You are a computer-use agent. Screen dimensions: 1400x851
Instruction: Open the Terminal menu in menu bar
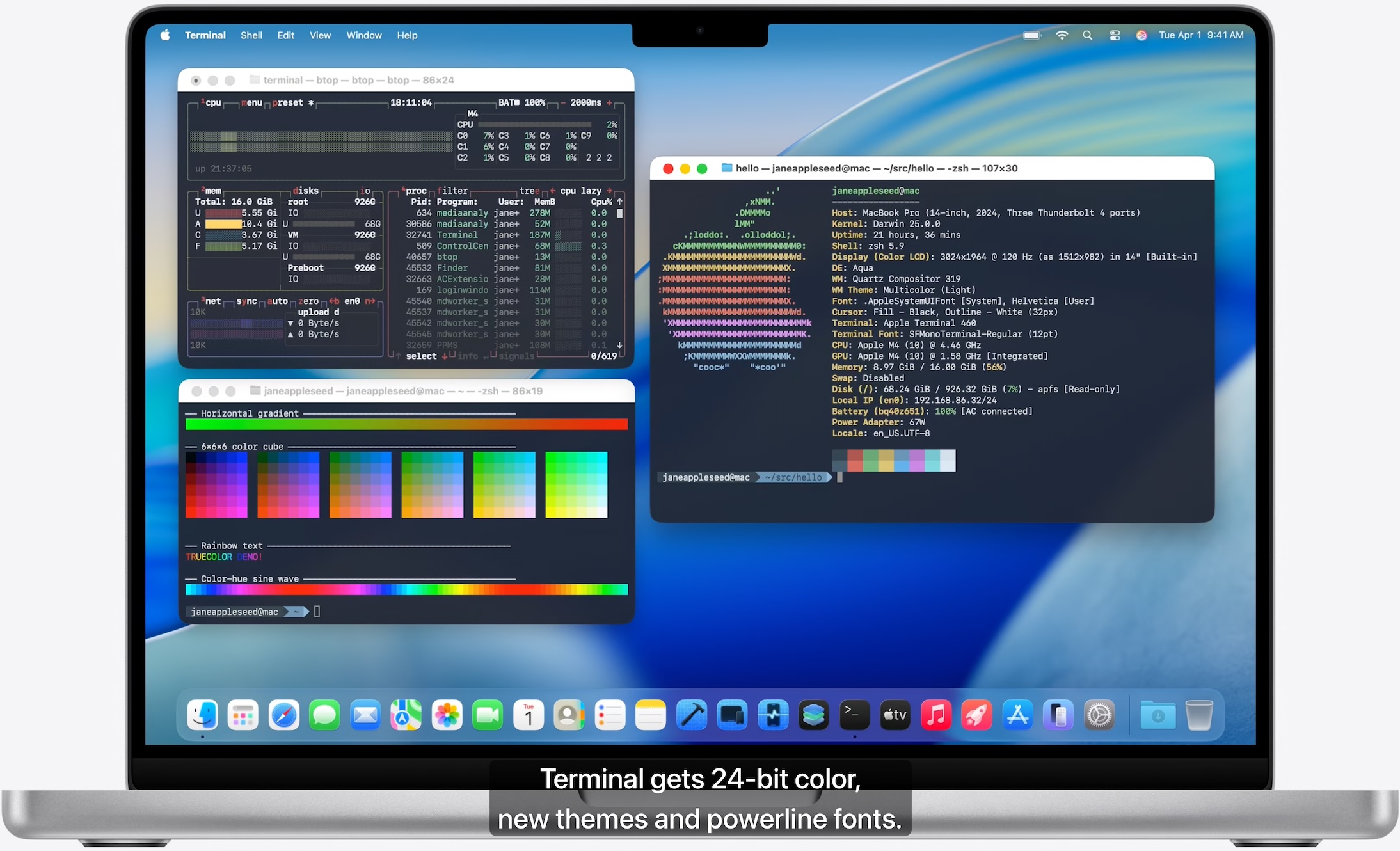pyautogui.click(x=205, y=35)
